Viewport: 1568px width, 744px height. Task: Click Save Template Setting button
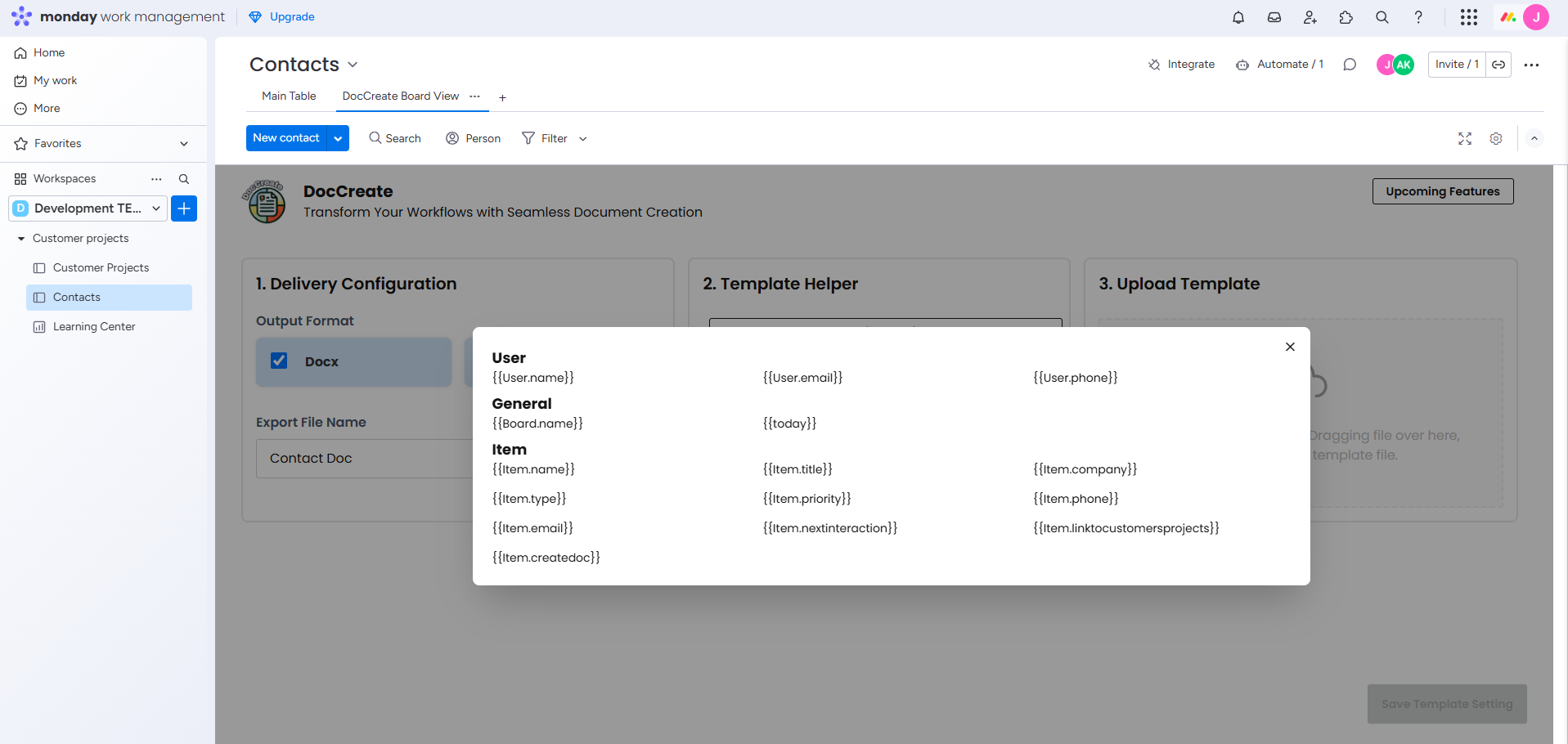coord(1447,704)
